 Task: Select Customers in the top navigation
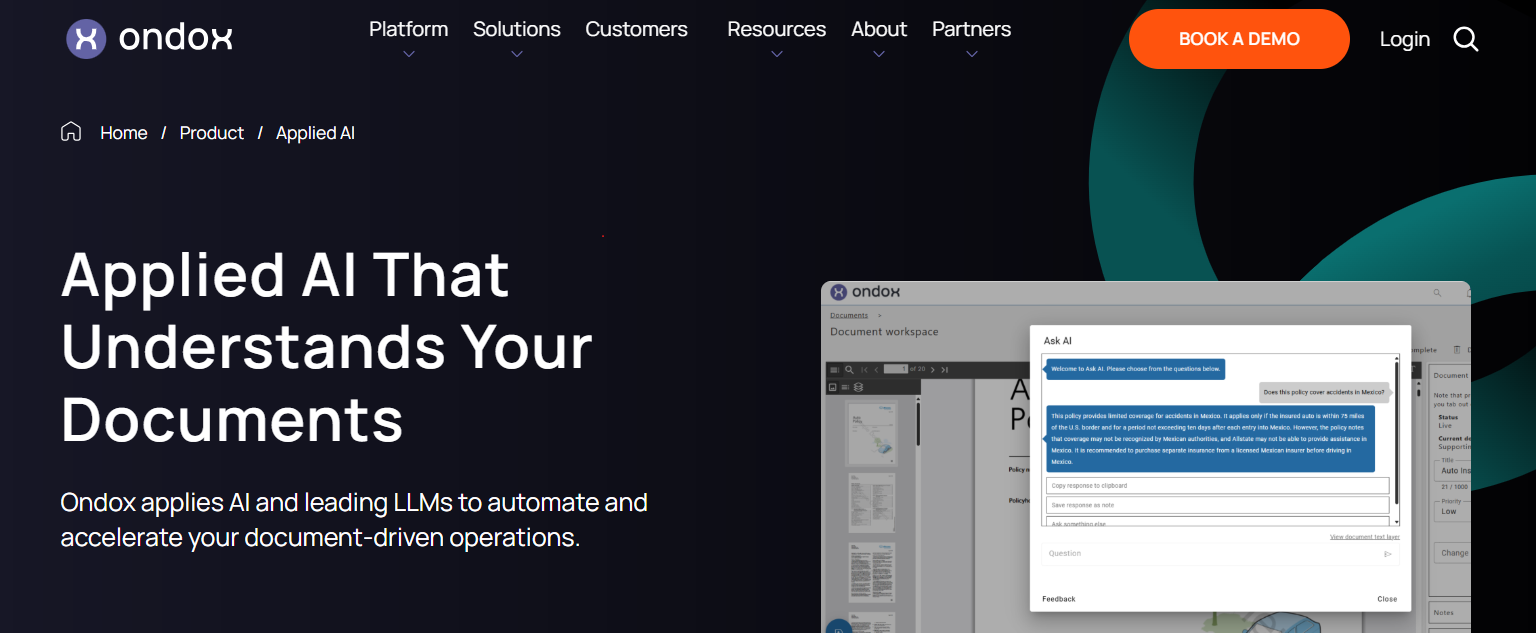coord(636,30)
